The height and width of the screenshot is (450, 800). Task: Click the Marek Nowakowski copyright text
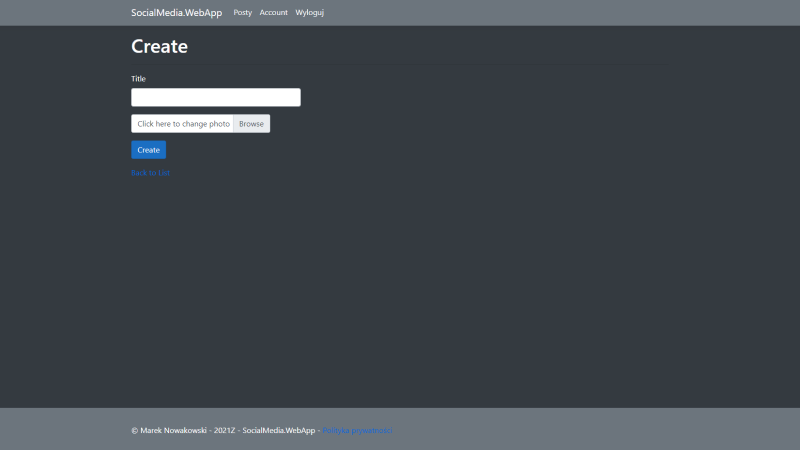(174, 430)
